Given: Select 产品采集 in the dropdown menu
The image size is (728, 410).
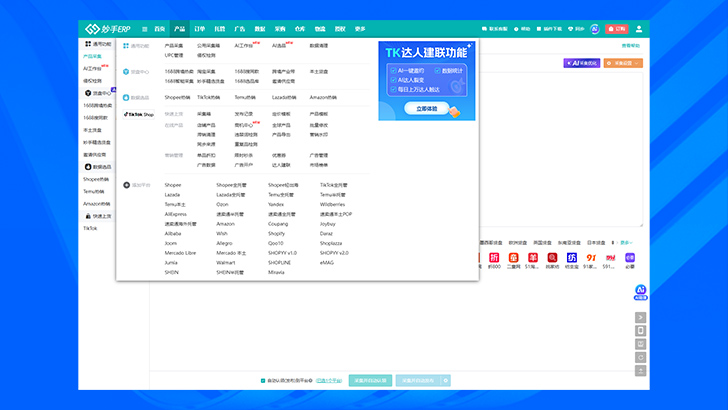Looking at the screenshot, I should 174,46.
